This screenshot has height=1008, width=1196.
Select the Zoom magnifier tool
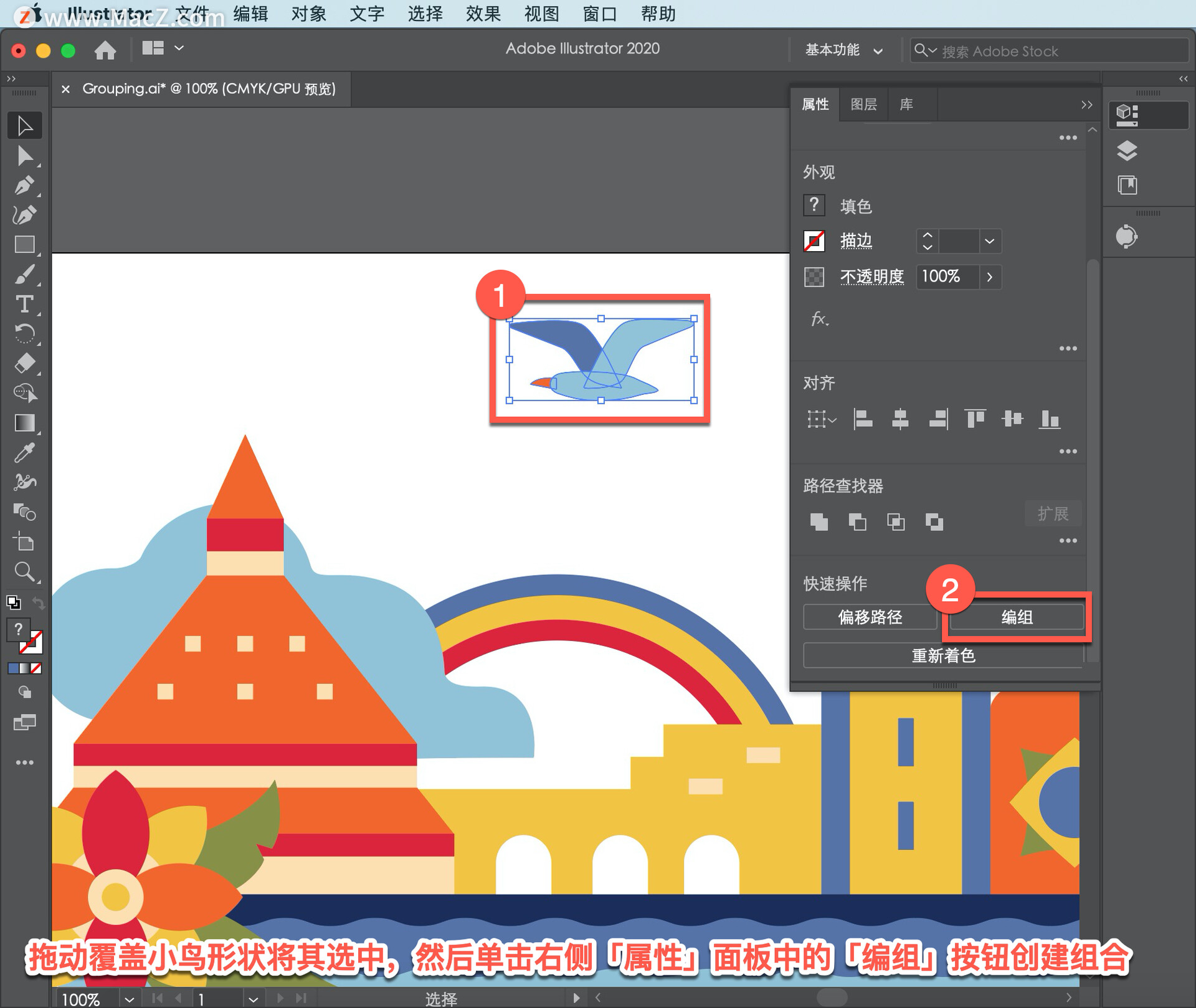(25, 571)
